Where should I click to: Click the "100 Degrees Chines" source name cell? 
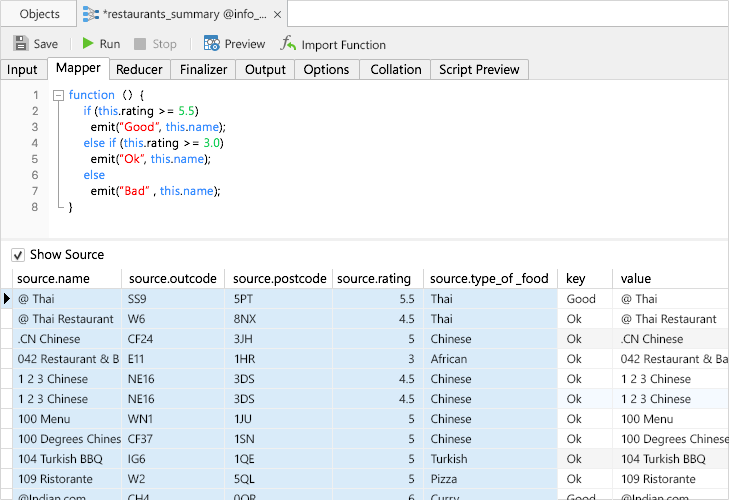[67, 439]
